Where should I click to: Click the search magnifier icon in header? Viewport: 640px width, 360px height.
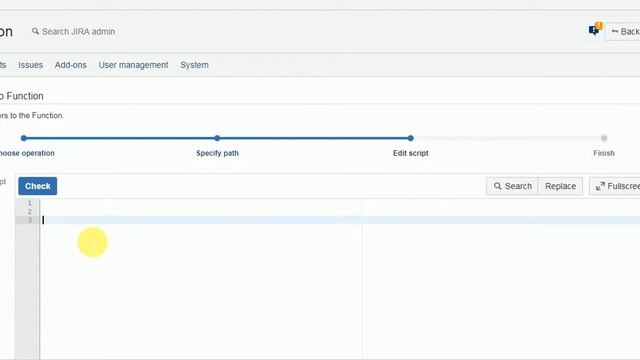[x=36, y=31]
